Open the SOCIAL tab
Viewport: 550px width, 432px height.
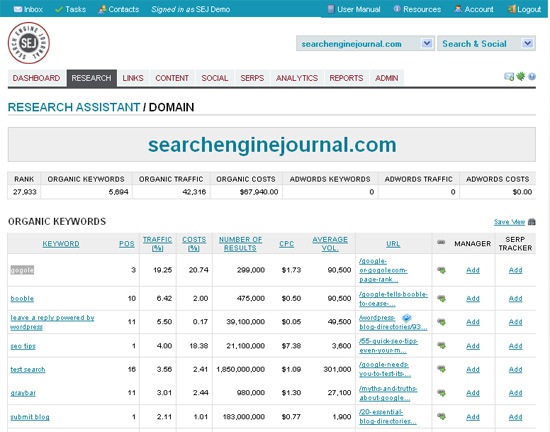coord(215,78)
